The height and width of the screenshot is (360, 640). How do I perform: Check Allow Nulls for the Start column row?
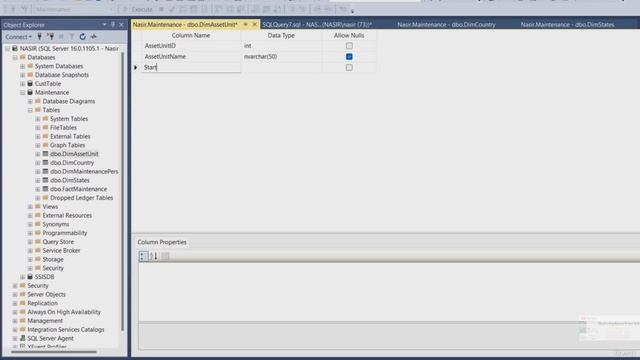click(349, 67)
